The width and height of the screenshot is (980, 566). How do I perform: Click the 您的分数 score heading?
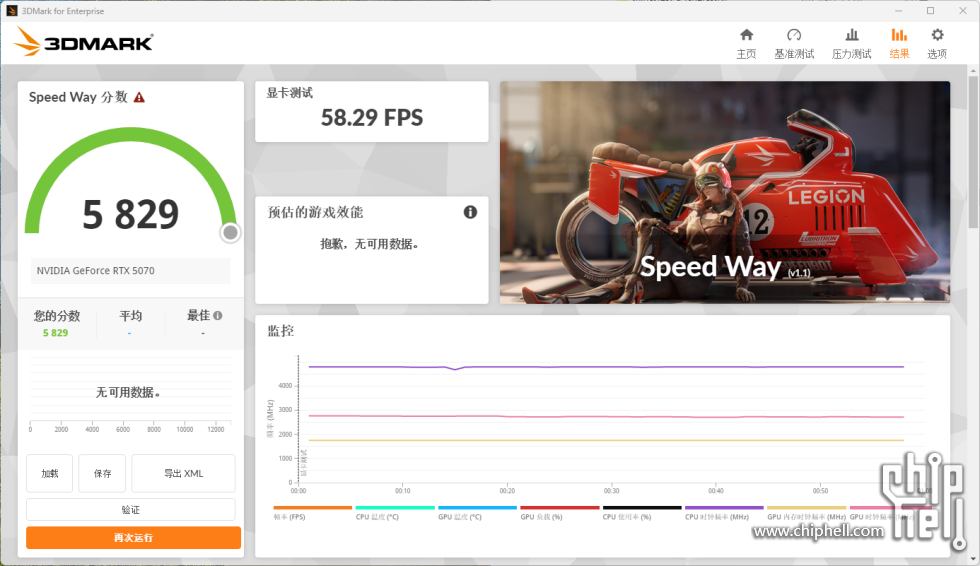click(x=57, y=315)
